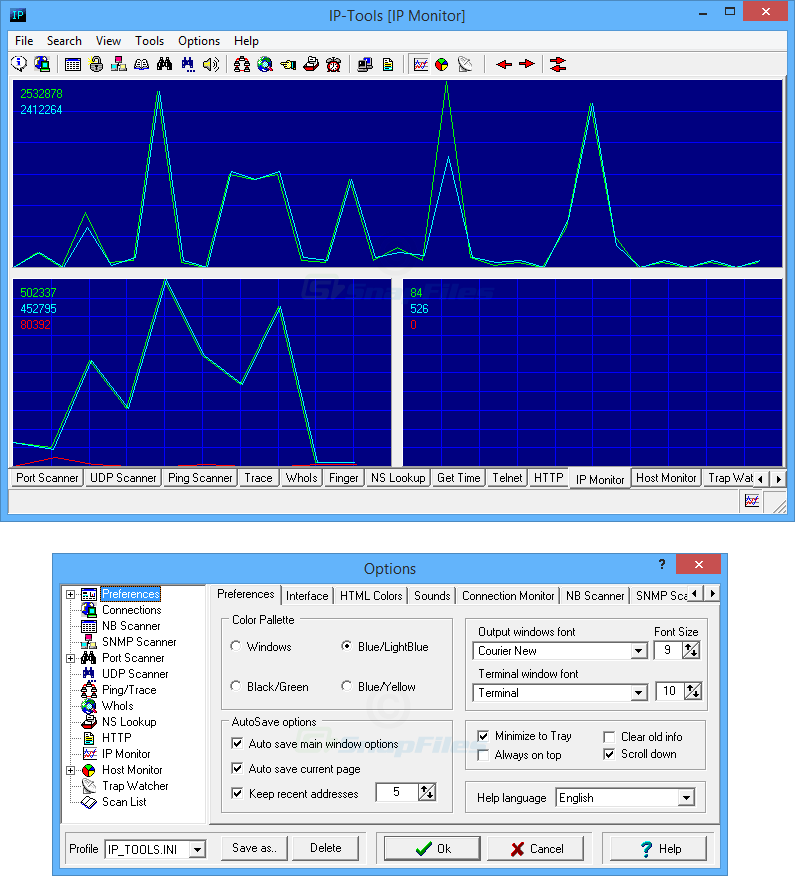Select the Blue/Yellow color palette
795x876 pixels.
[378, 687]
